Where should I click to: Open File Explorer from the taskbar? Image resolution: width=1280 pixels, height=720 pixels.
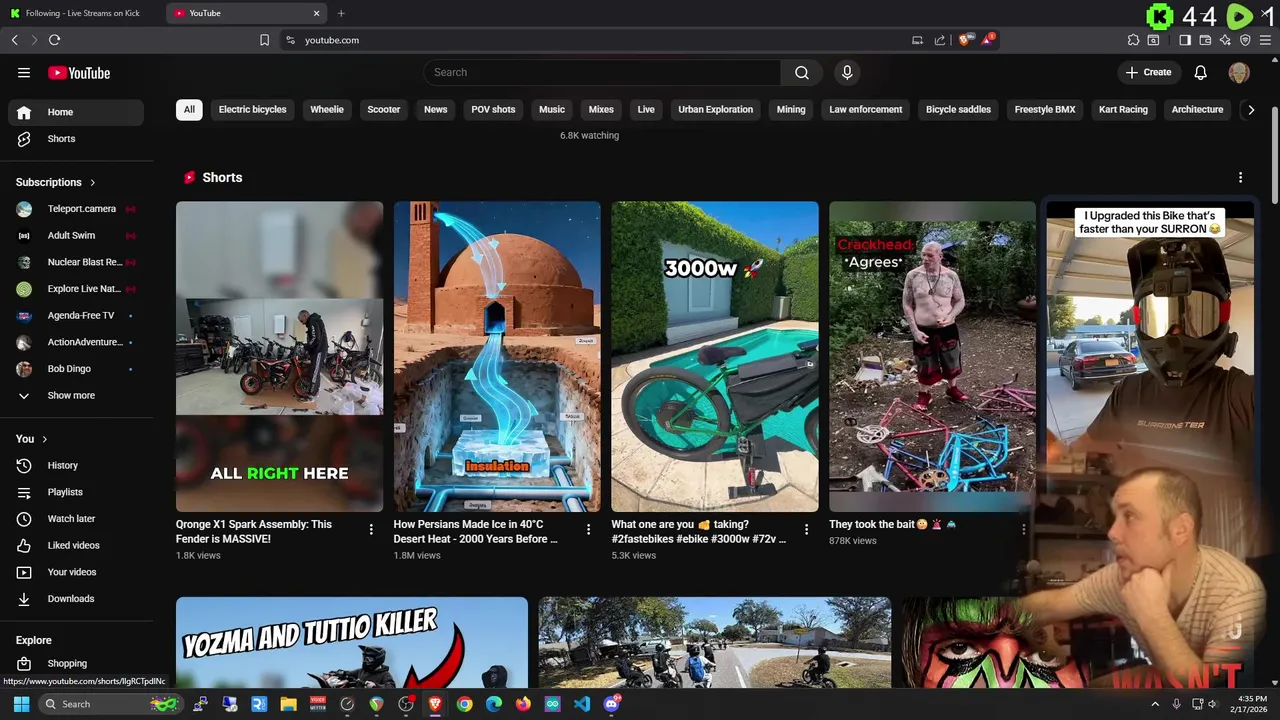pyautogui.click(x=288, y=704)
